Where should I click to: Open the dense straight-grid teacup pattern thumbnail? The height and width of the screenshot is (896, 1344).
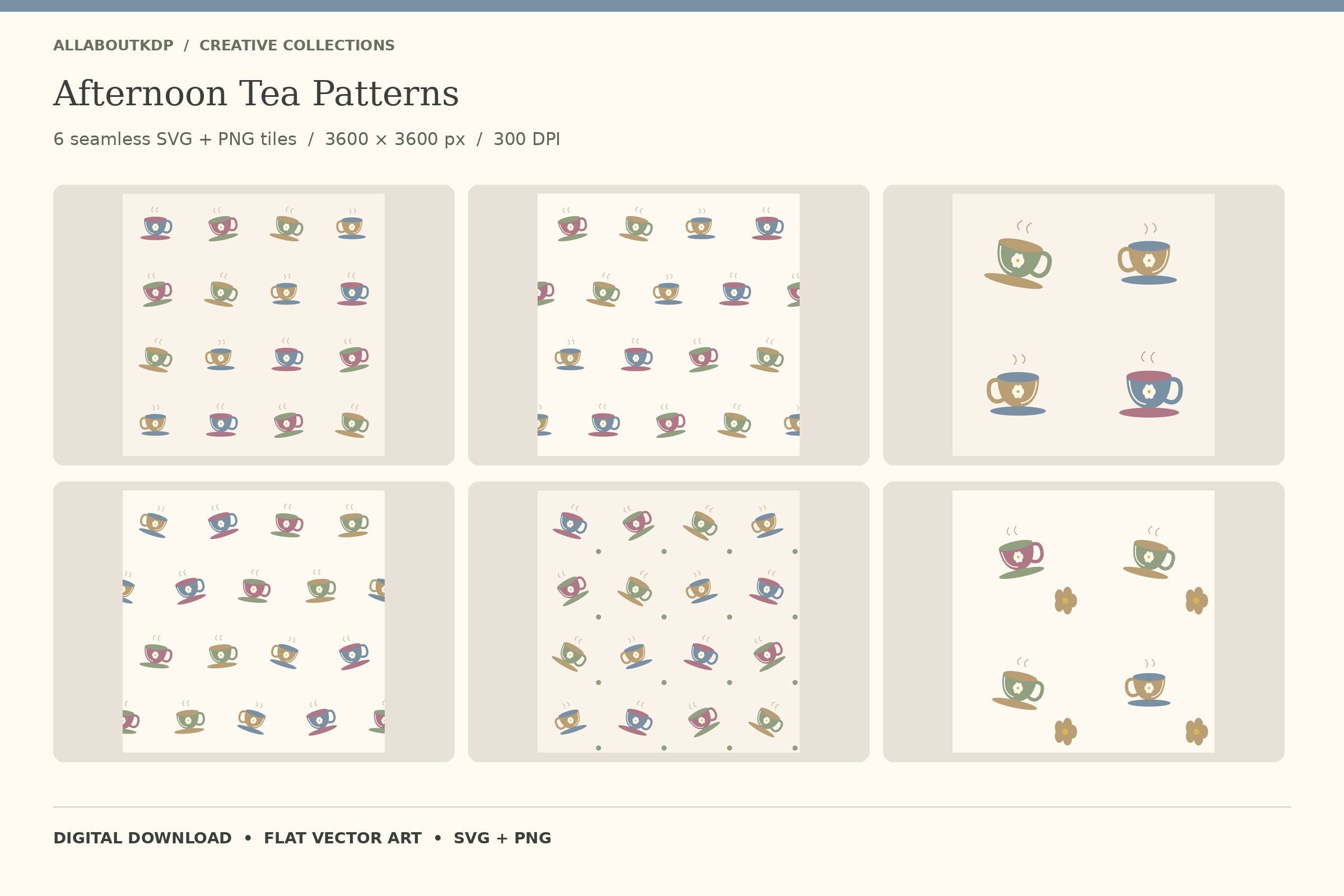254,325
